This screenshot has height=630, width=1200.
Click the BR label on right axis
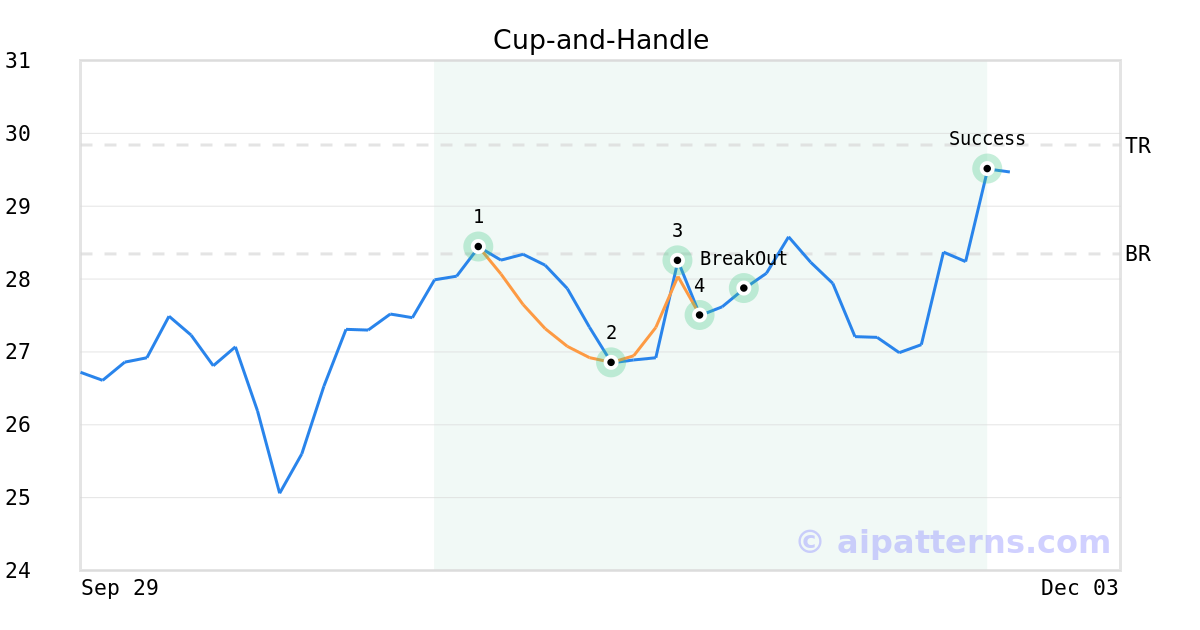(1138, 254)
